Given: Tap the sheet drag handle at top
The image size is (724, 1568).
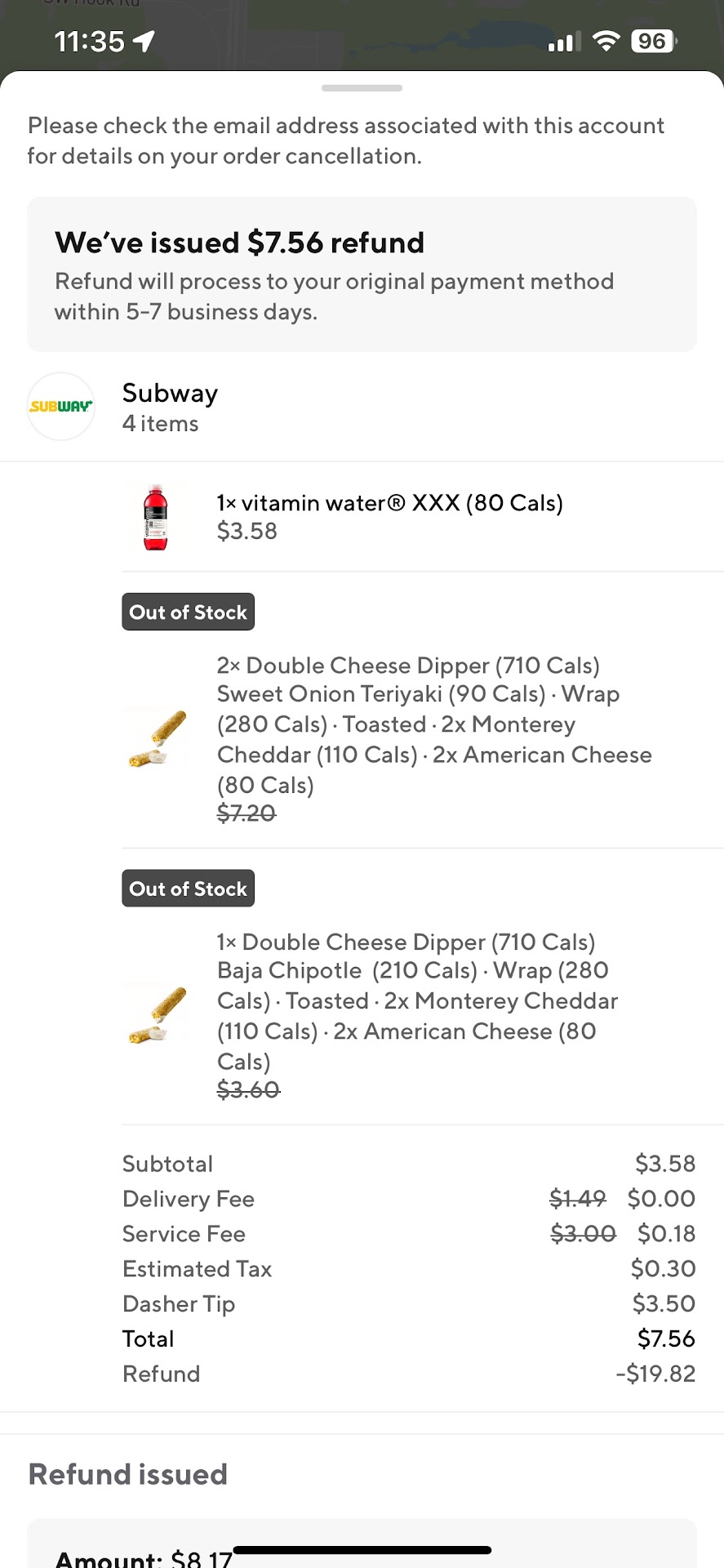Looking at the screenshot, I should click(362, 88).
